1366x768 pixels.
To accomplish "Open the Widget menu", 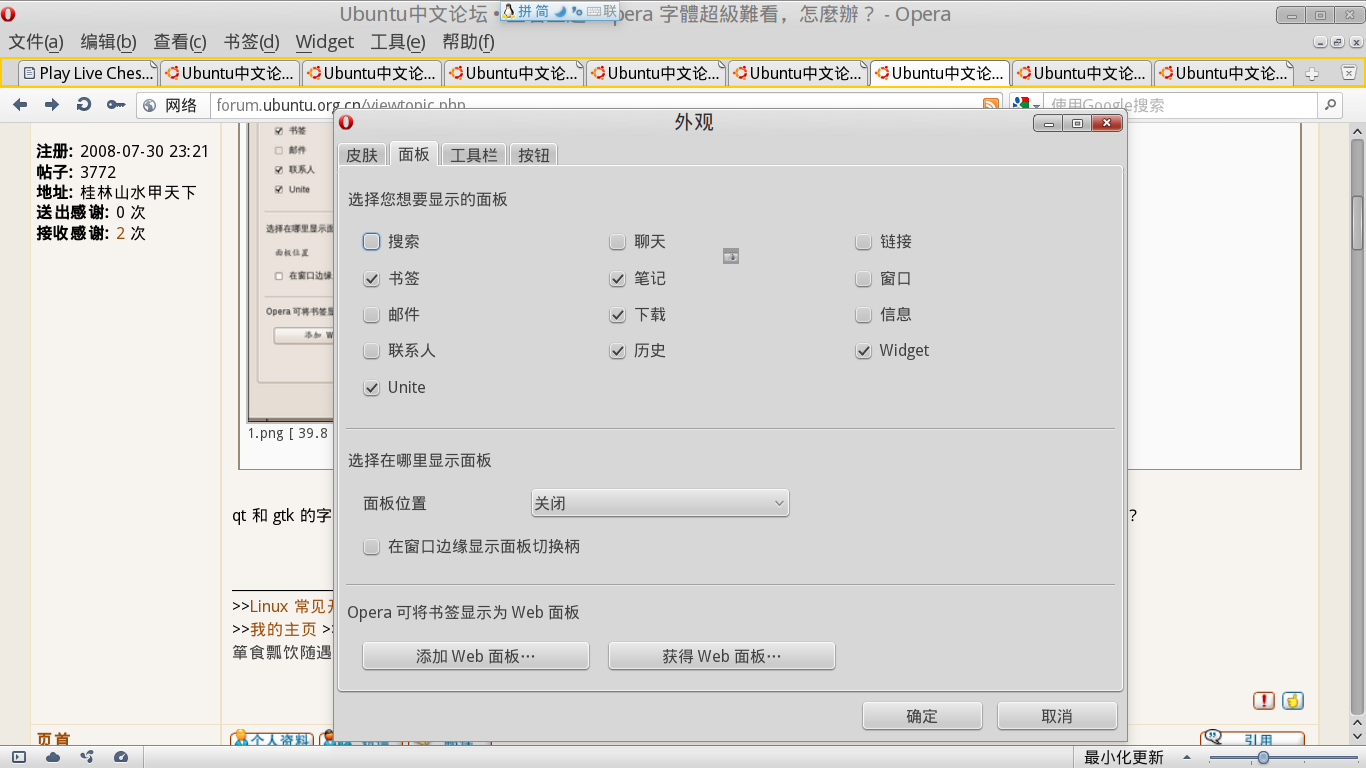I will [x=325, y=42].
